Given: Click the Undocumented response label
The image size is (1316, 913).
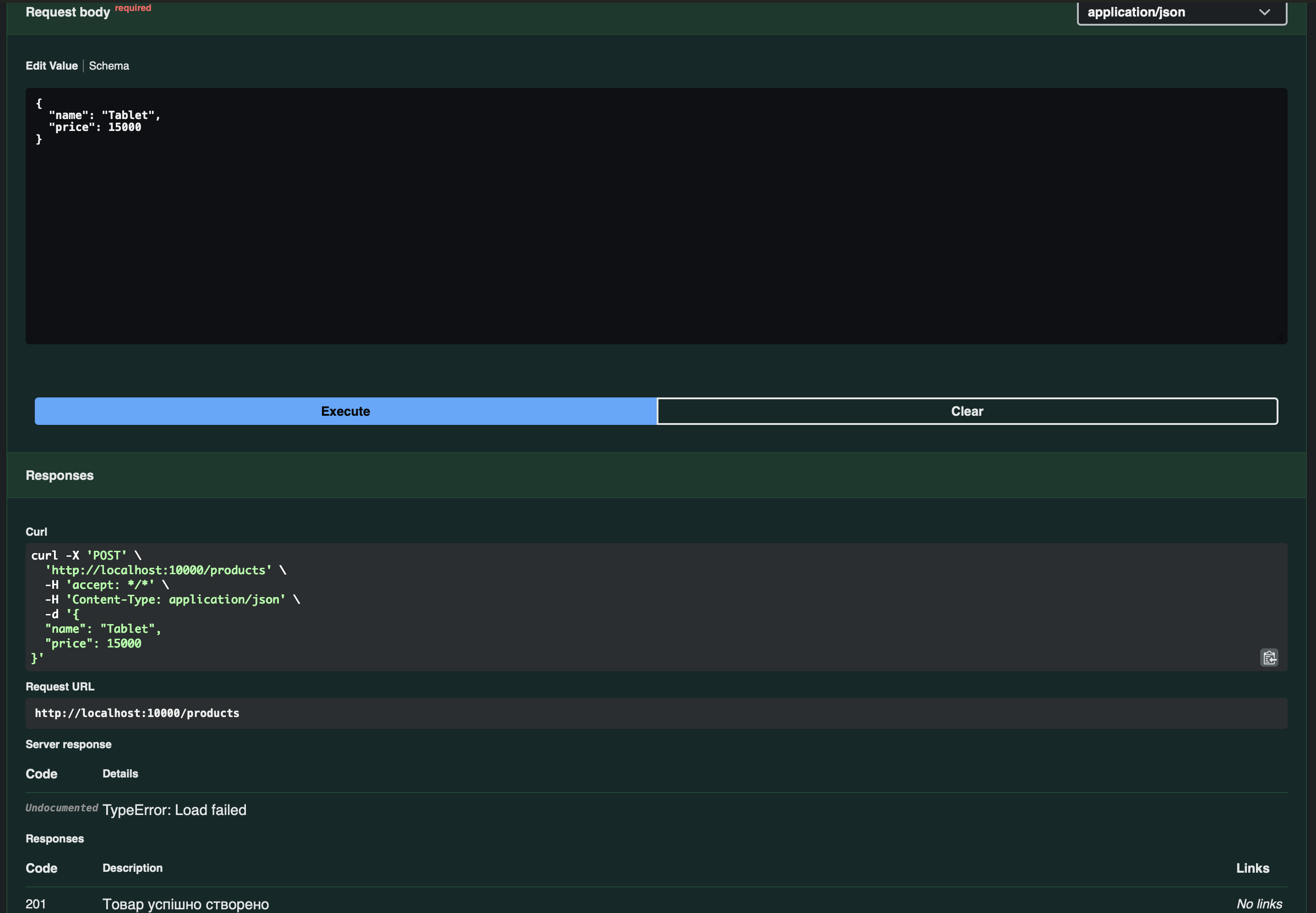Looking at the screenshot, I should (x=62, y=808).
